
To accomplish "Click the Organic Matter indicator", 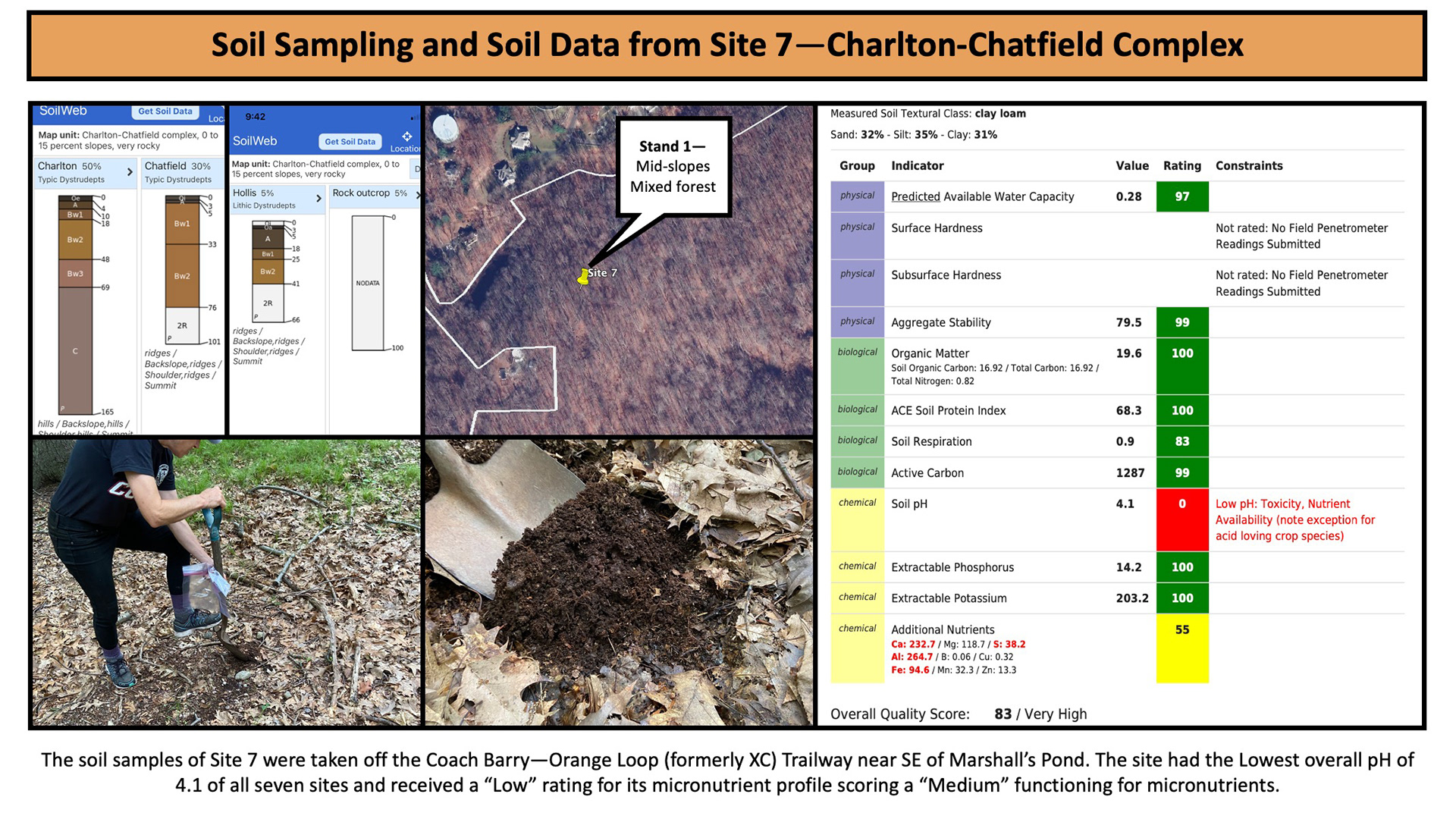I will point(930,353).
